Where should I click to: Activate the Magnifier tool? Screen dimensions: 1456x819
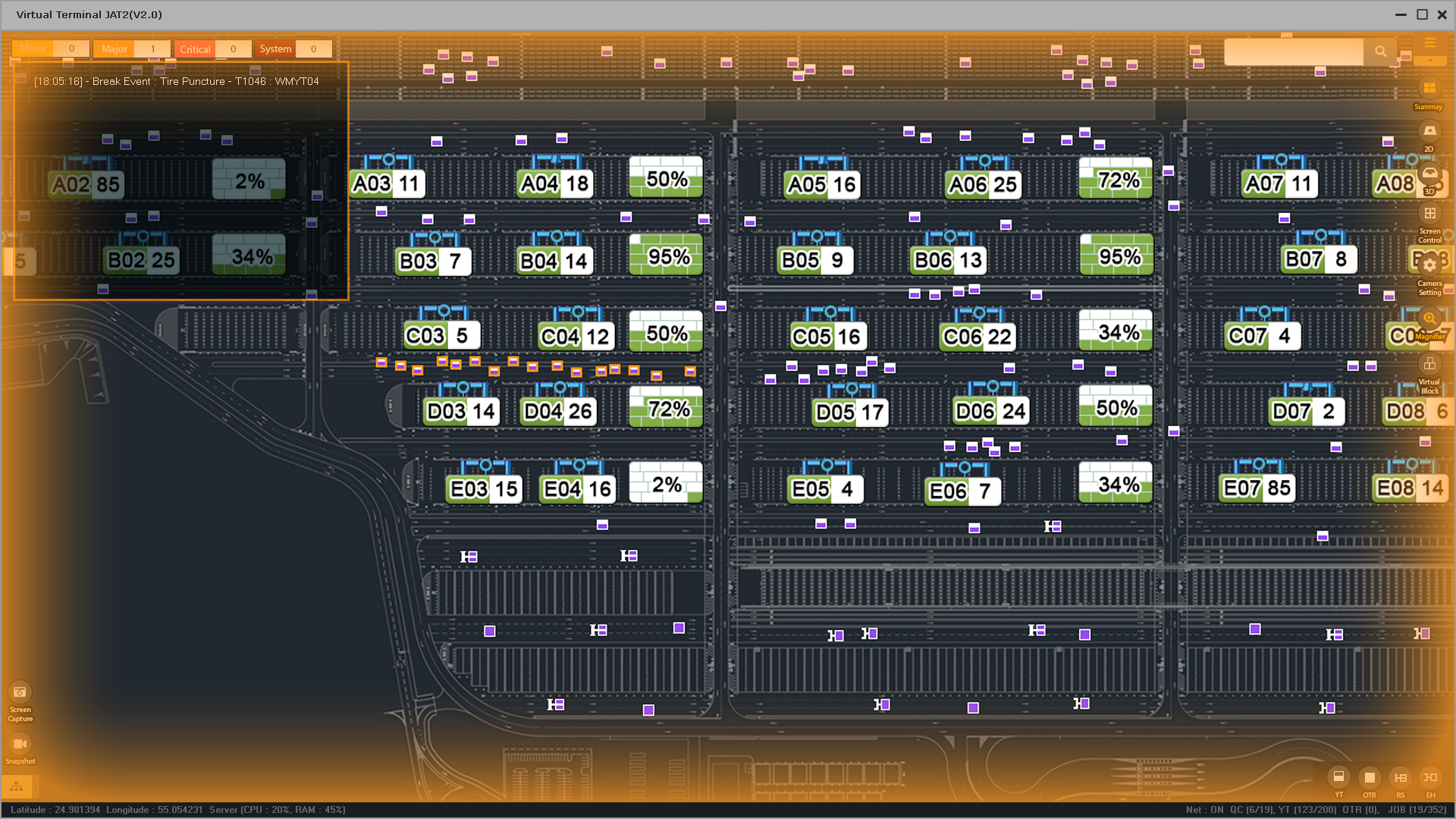point(1429,318)
